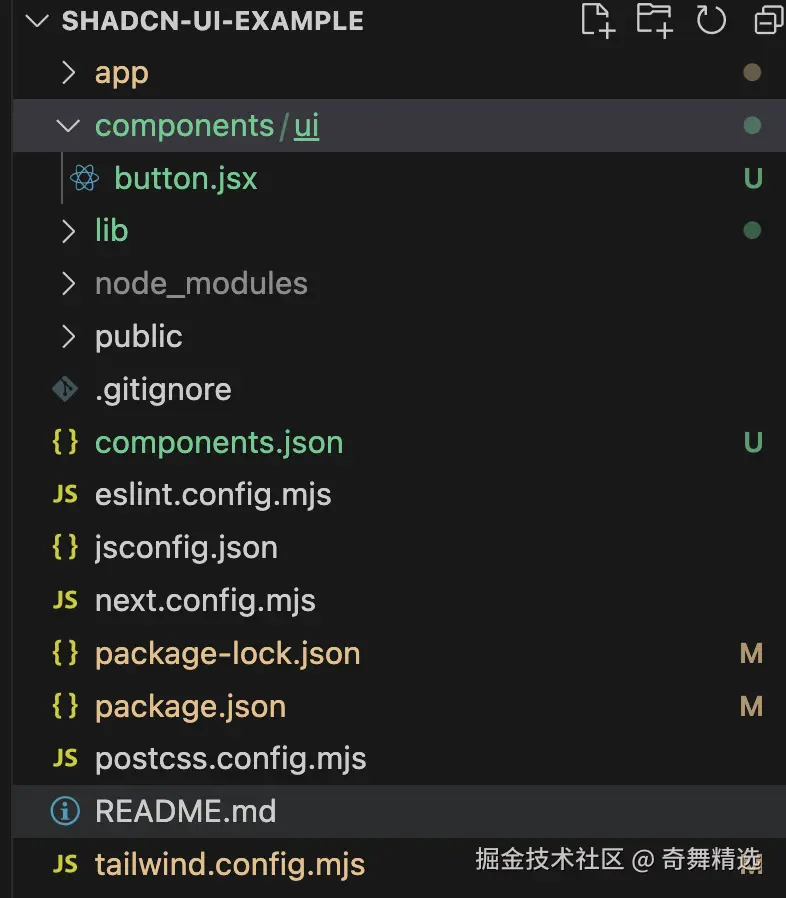Image resolution: width=786 pixels, height=898 pixels.
Task: Collapse the components/ui folder
Action: point(68,126)
